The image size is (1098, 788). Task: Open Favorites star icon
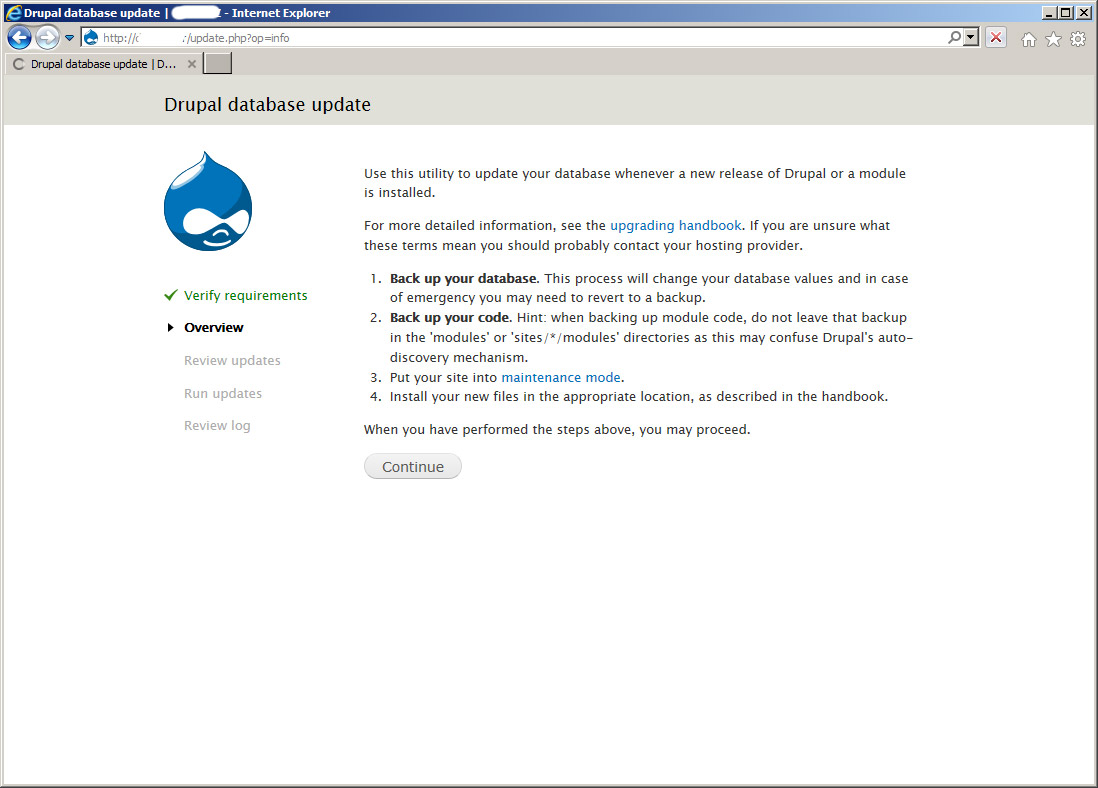pos(1053,39)
